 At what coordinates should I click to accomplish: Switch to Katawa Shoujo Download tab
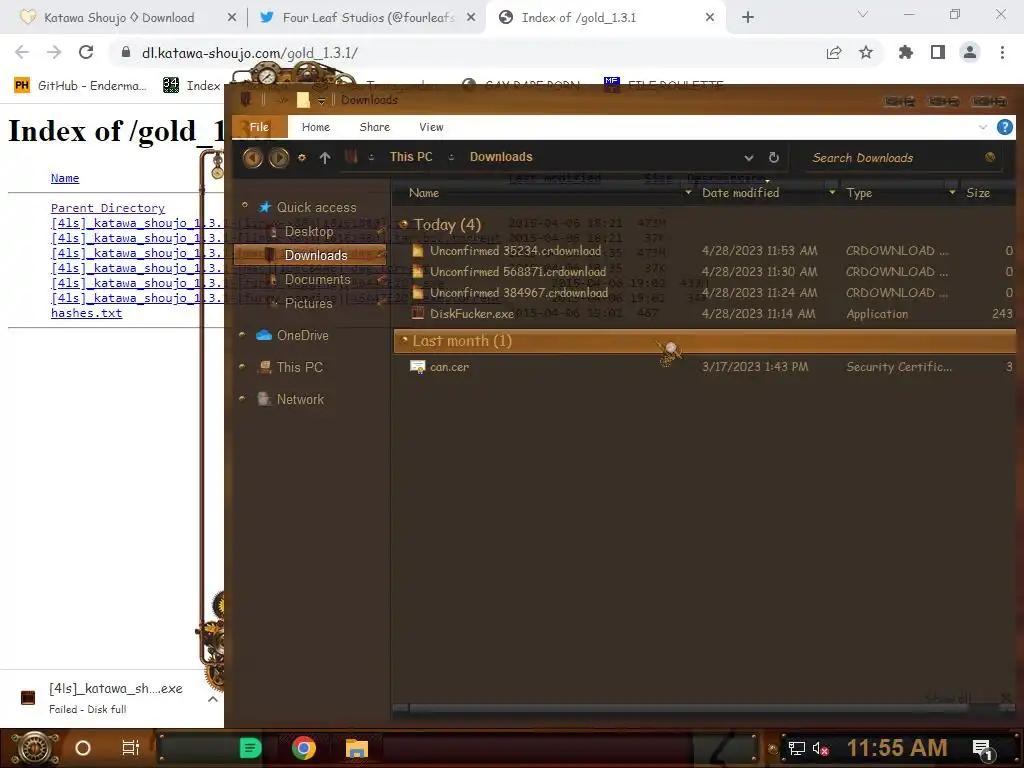(119, 18)
